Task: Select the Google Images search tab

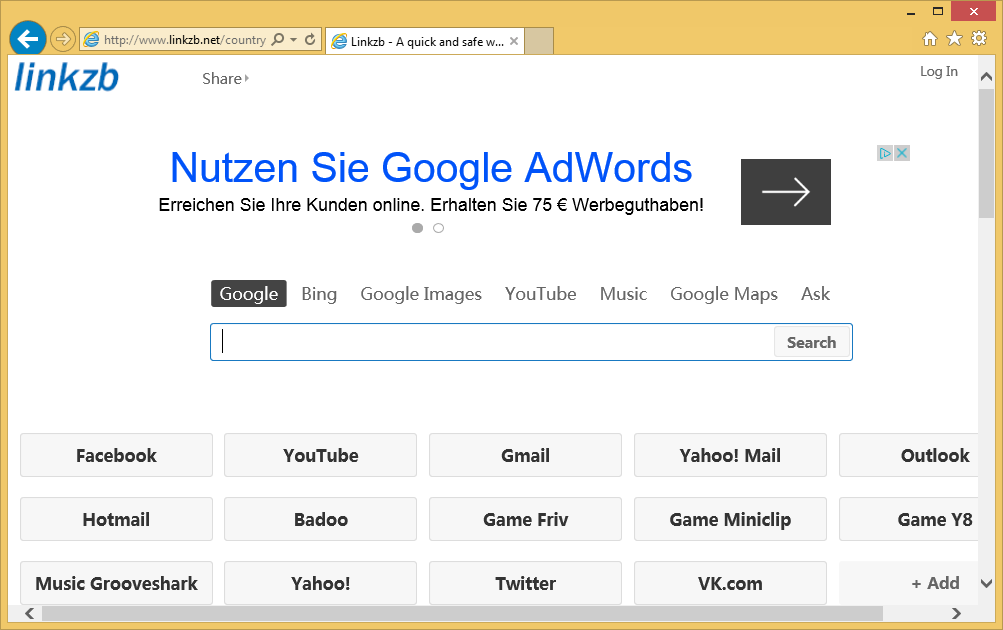Action: [421, 294]
